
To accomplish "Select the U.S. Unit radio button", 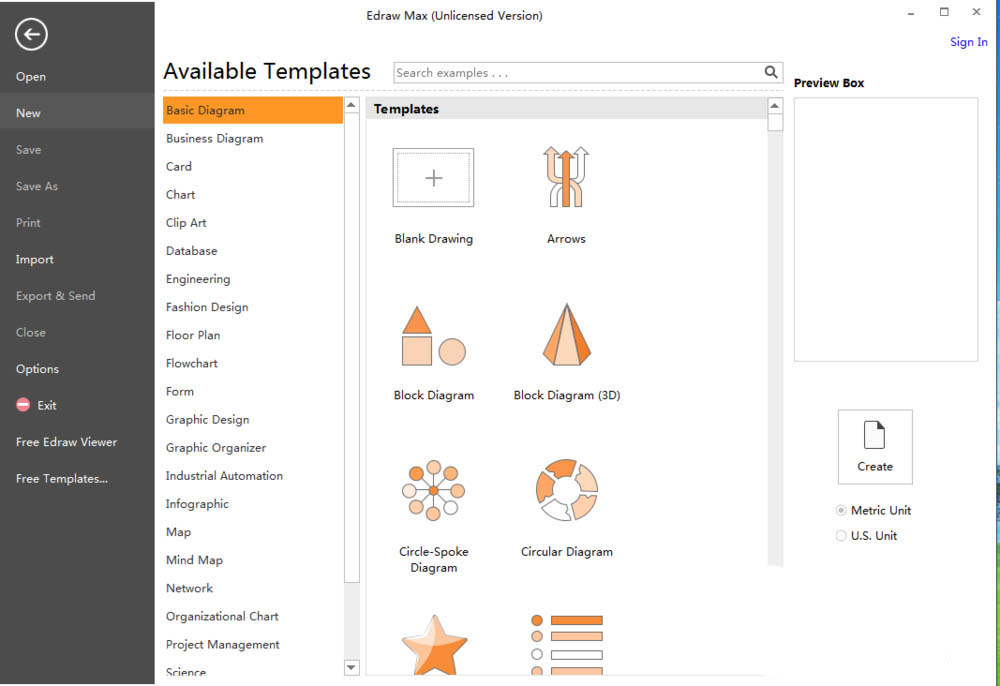I will coord(841,536).
